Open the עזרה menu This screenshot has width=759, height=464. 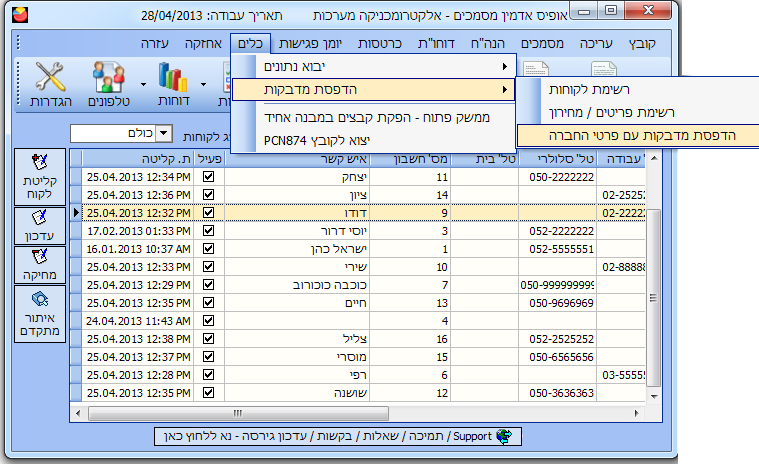pos(154,44)
